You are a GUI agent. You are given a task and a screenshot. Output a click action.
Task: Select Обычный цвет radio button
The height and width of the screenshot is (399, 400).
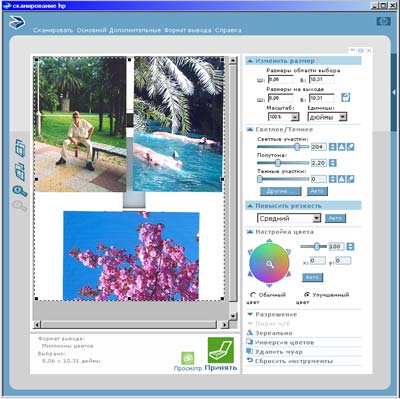[x=253, y=295]
